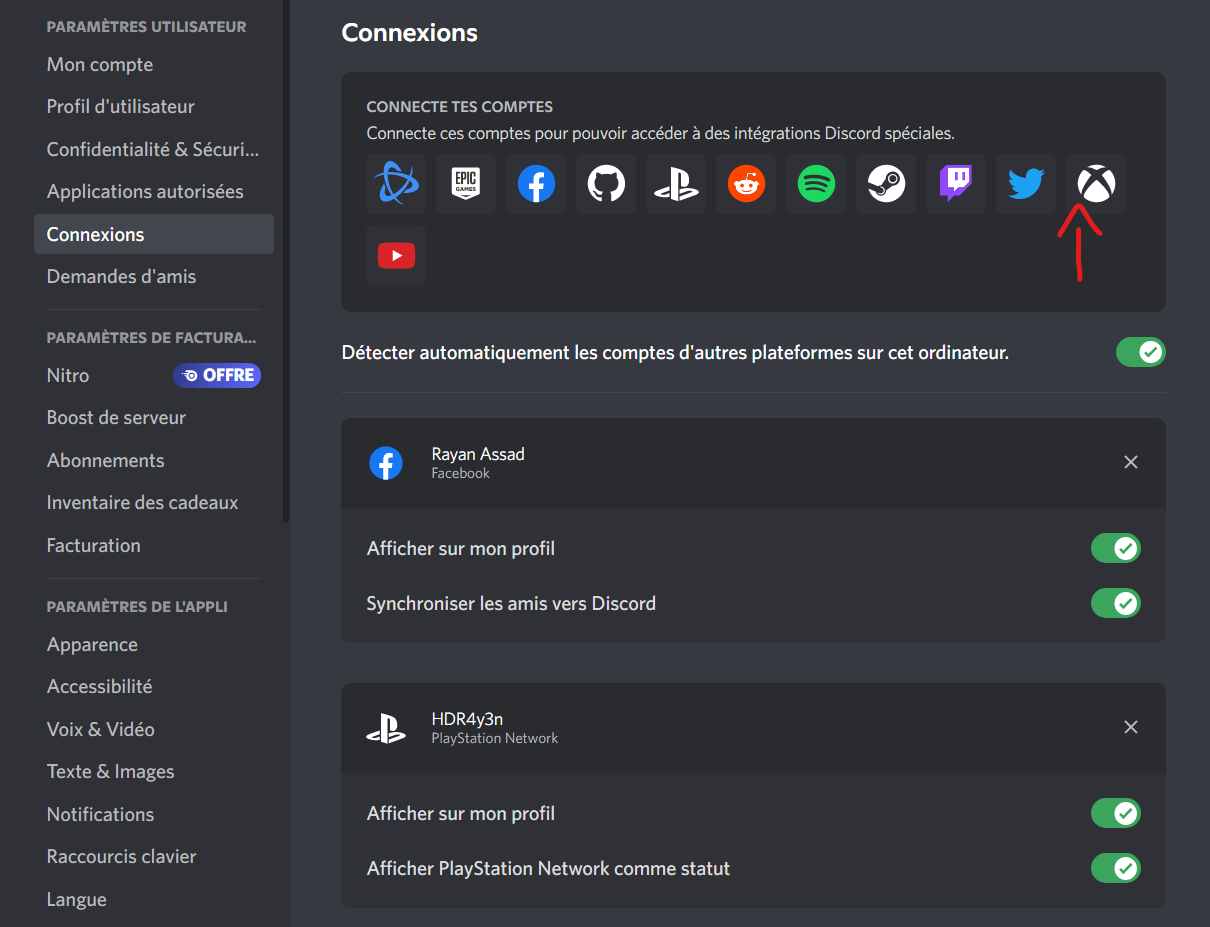The width and height of the screenshot is (1210, 927).
Task: Open 'Voix & Vidéo' settings
Action: tap(154, 730)
